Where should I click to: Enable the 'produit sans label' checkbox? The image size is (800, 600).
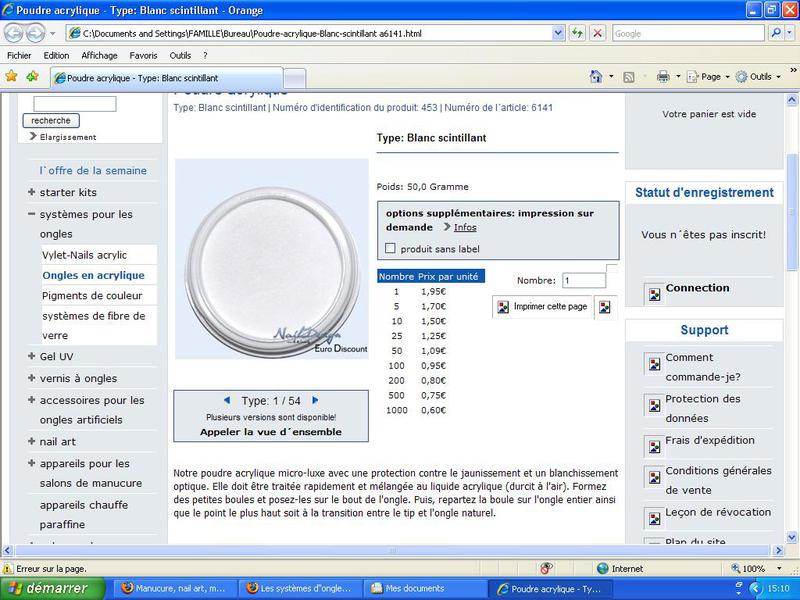click(x=391, y=249)
